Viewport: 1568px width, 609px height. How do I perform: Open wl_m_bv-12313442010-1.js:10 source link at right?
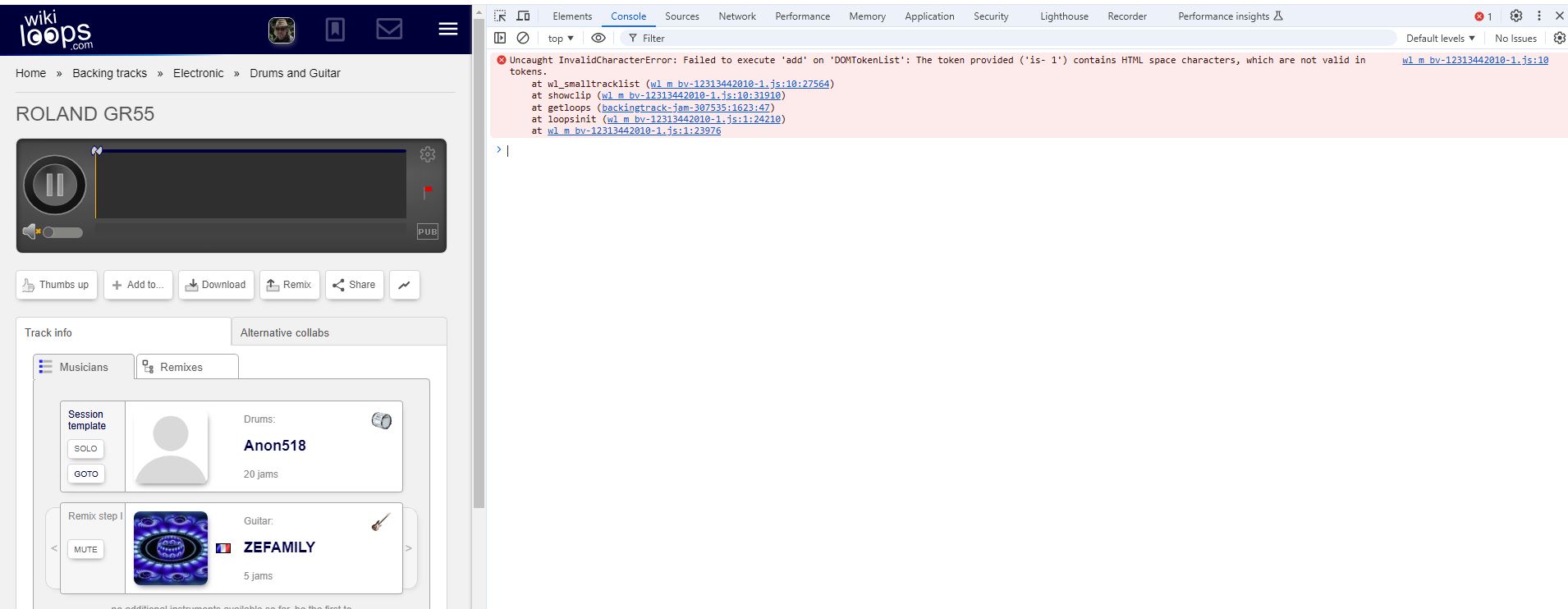pyautogui.click(x=1475, y=60)
